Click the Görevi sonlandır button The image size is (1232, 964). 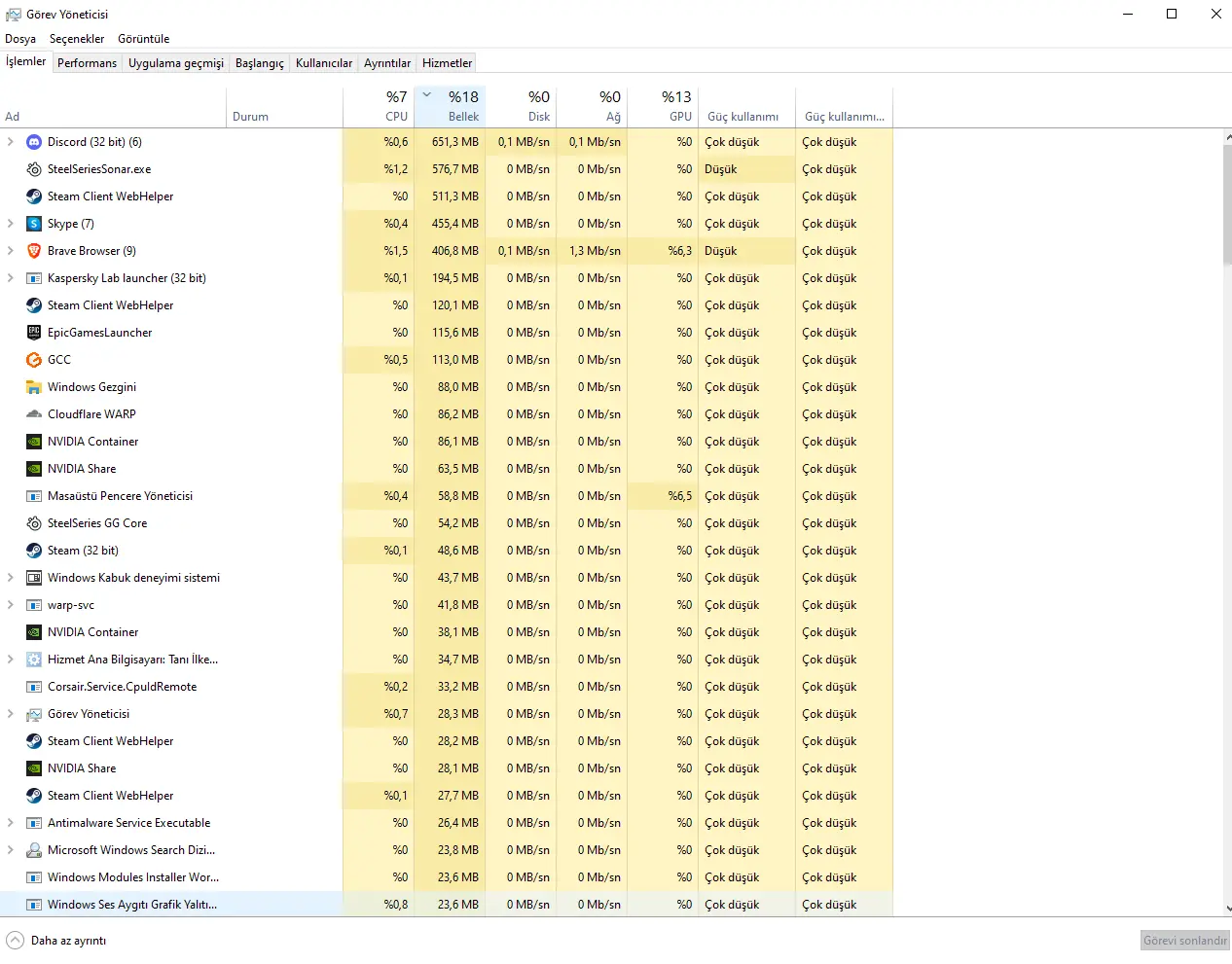(x=1184, y=941)
